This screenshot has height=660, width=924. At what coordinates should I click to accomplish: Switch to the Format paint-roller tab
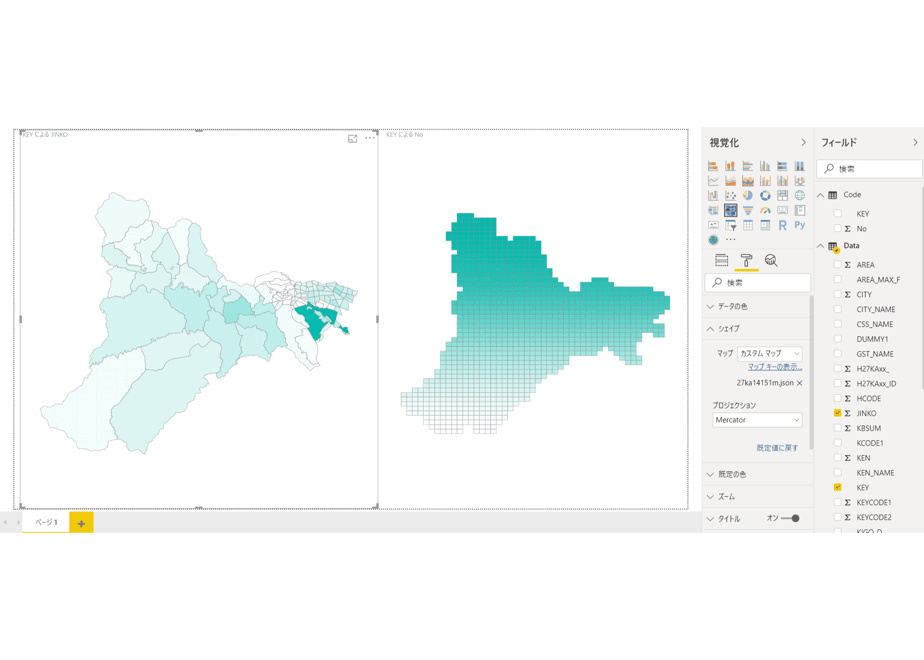tap(746, 260)
